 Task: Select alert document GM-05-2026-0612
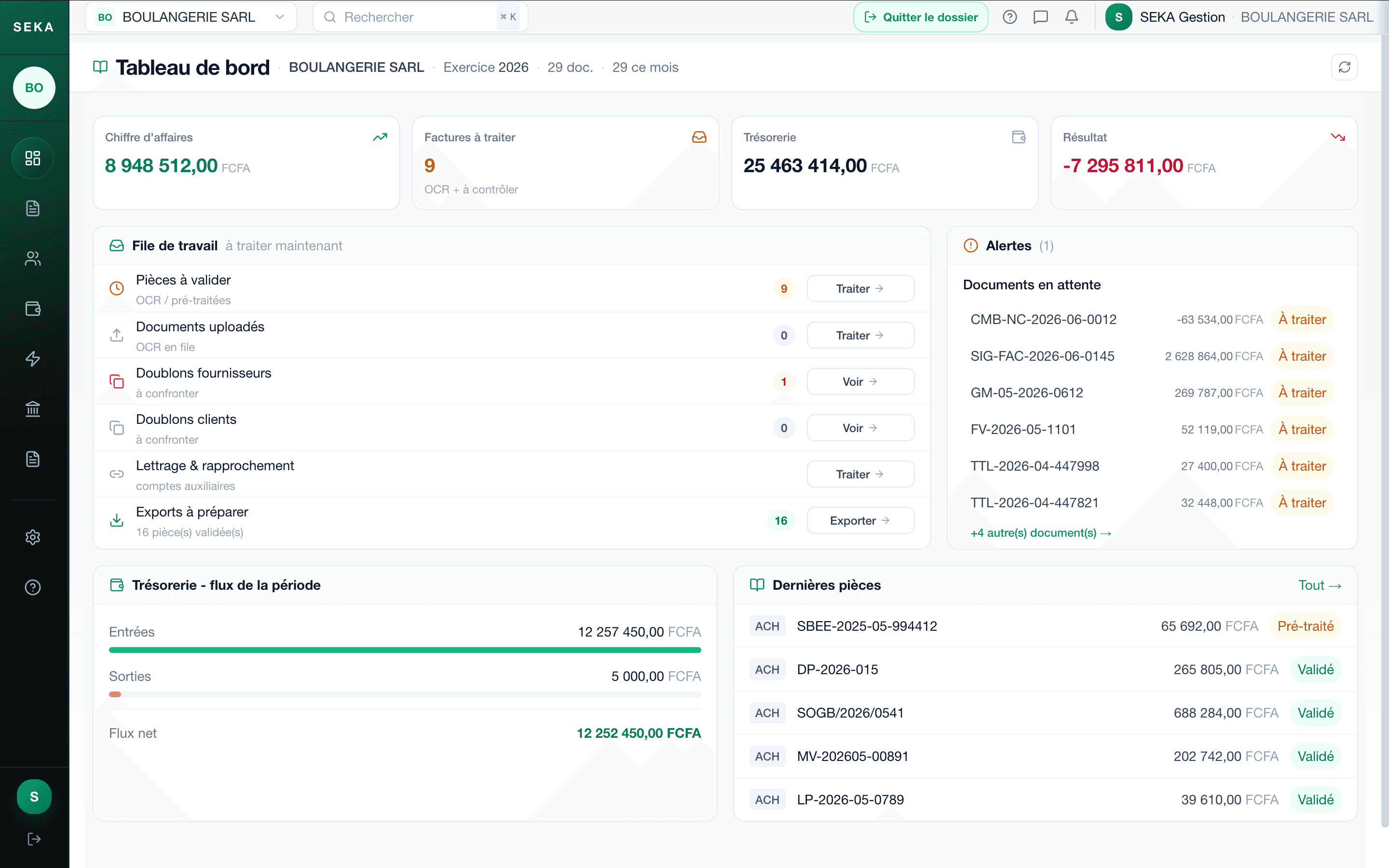tap(1151, 393)
